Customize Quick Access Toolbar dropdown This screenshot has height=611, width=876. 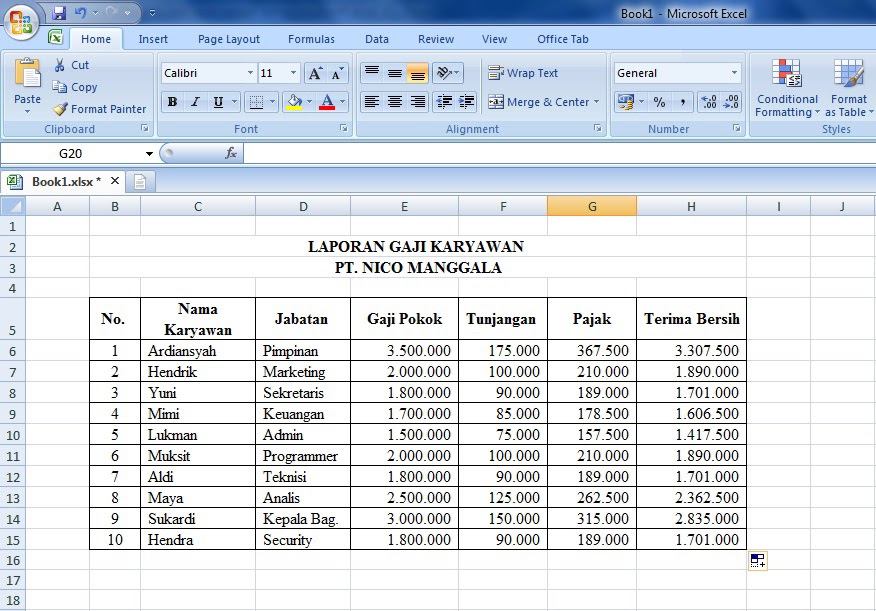[x=152, y=12]
